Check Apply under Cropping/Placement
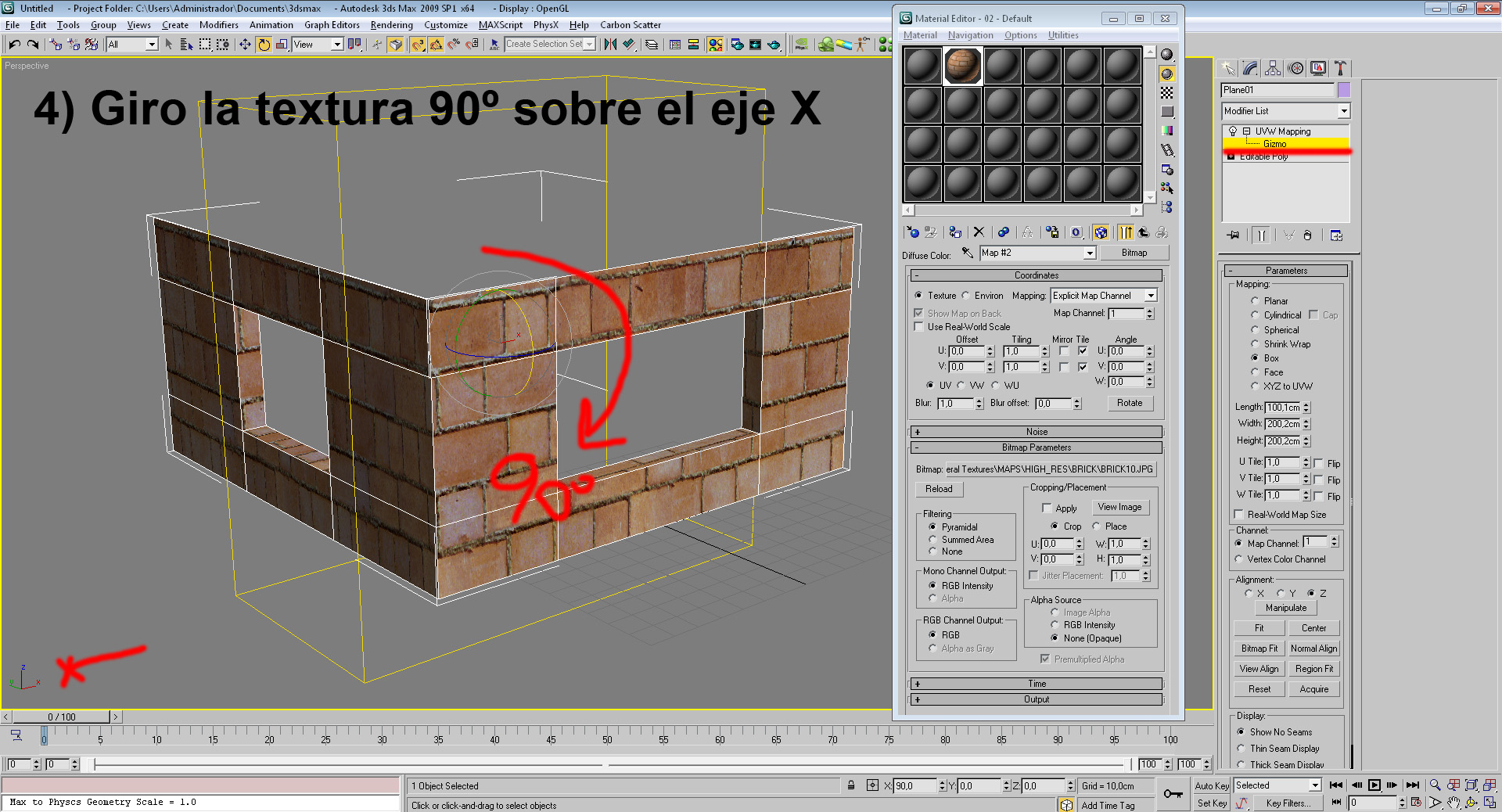Image resolution: width=1502 pixels, height=812 pixels. pos(1047,508)
